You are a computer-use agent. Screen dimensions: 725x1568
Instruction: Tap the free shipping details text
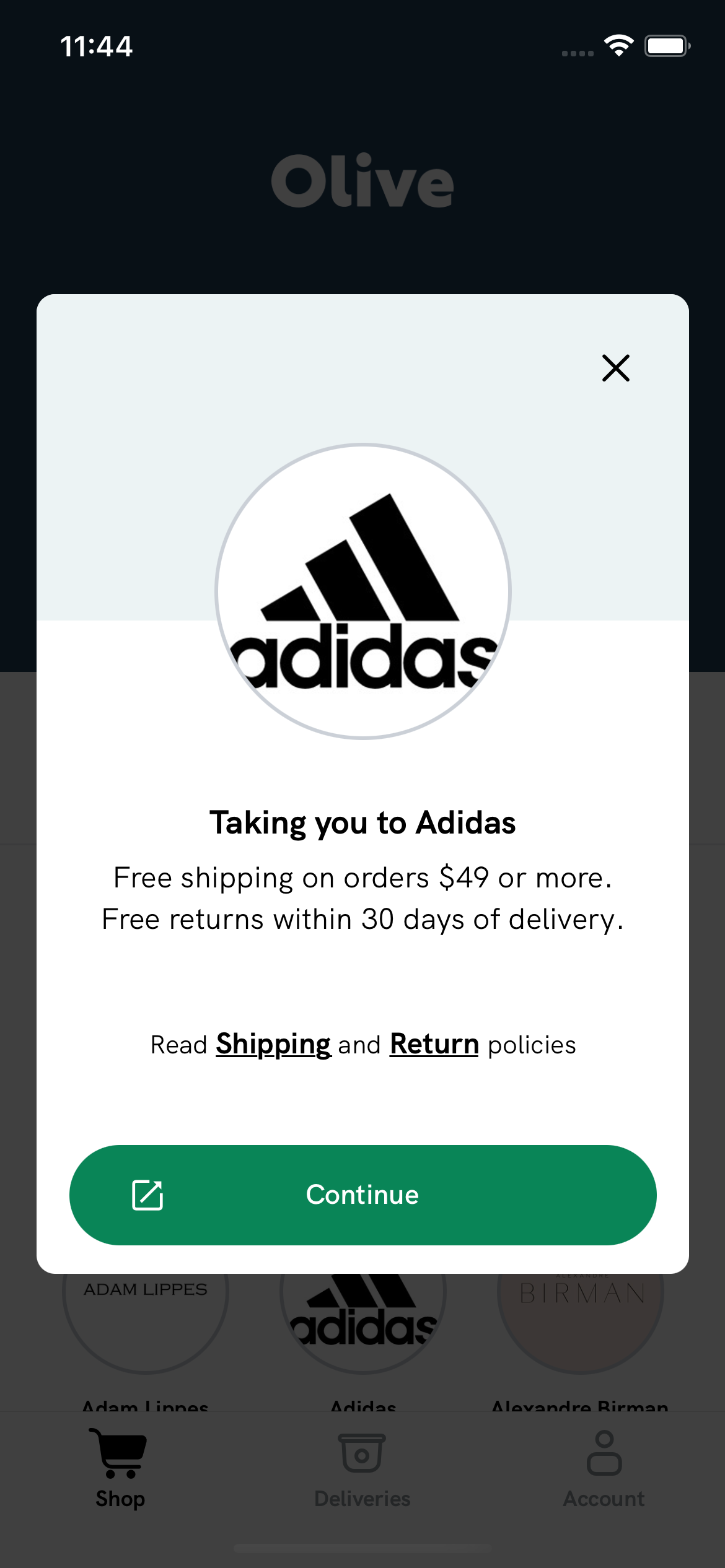tap(362, 898)
